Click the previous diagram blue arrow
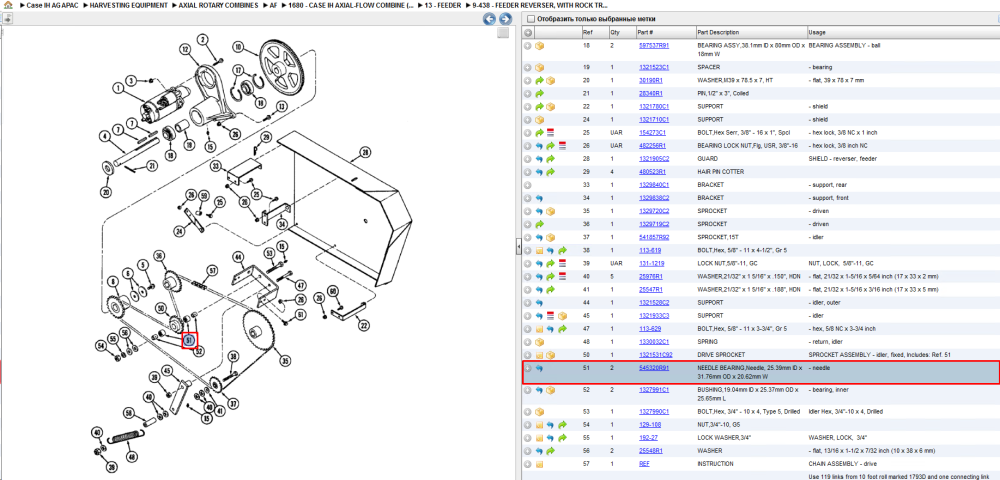This screenshot has height=480, width=1000. pos(489,19)
